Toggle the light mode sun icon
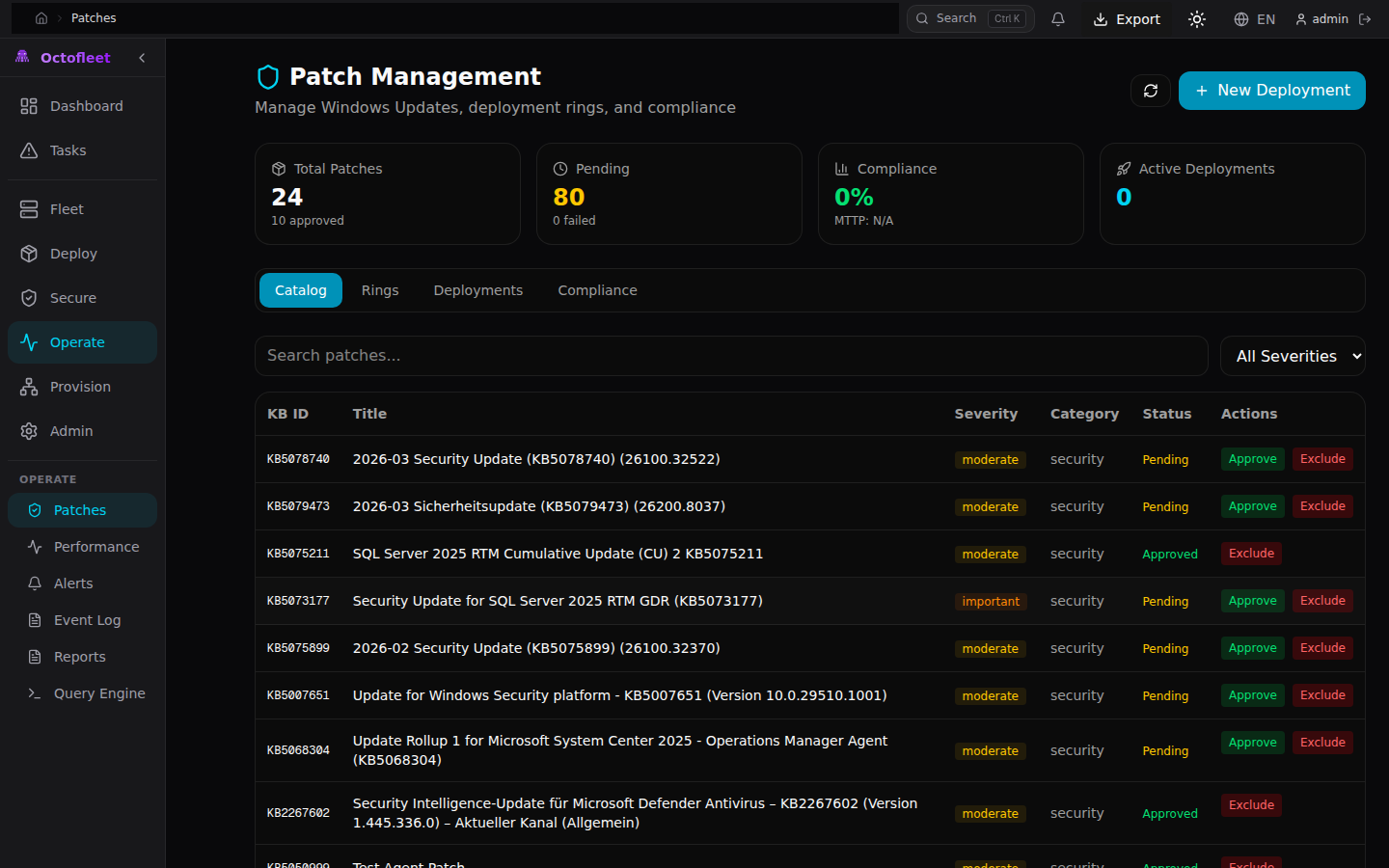Image resolution: width=1389 pixels, height=868 pixels. (x=1196, y=18)
